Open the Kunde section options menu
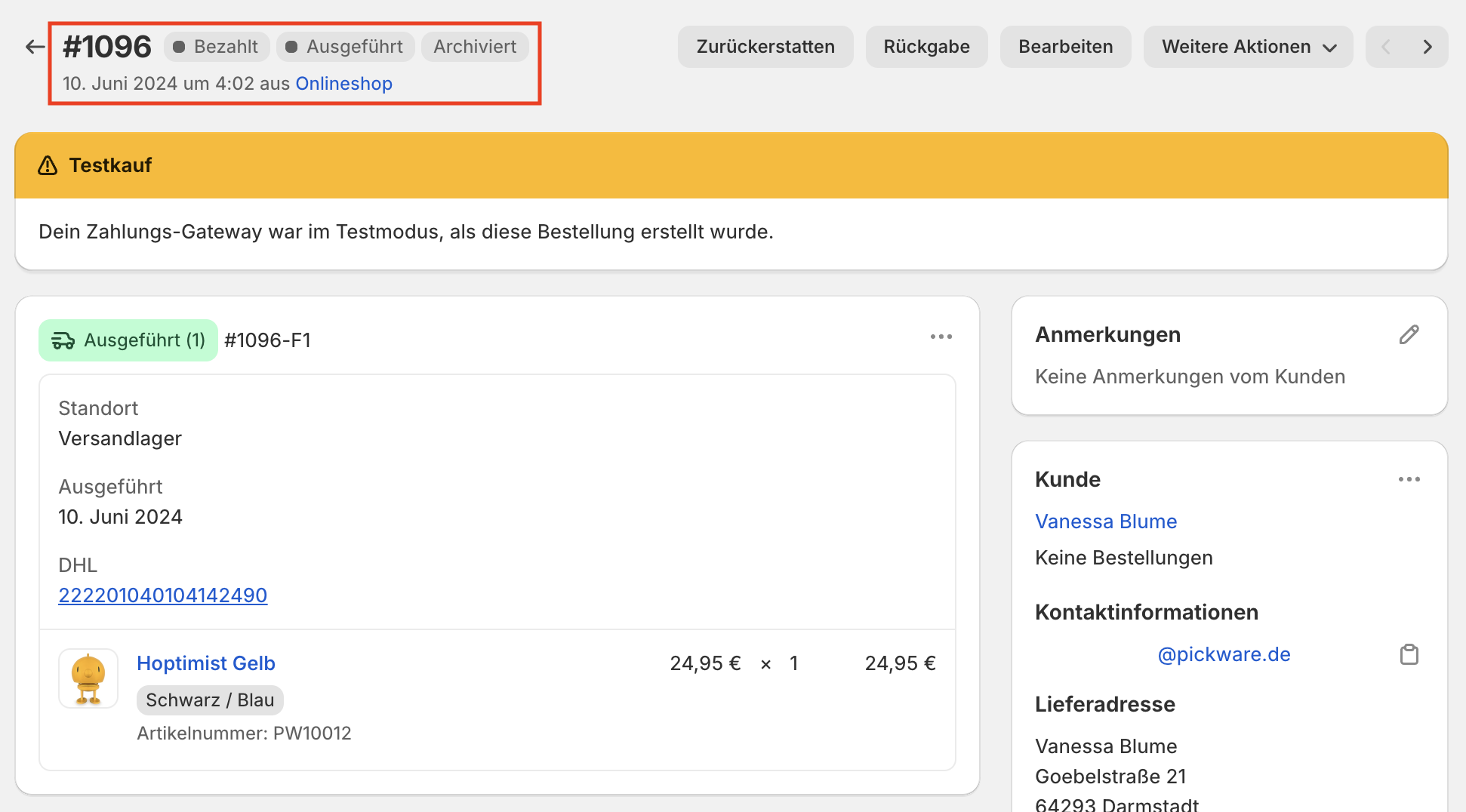 click(x=1410, y=478)
